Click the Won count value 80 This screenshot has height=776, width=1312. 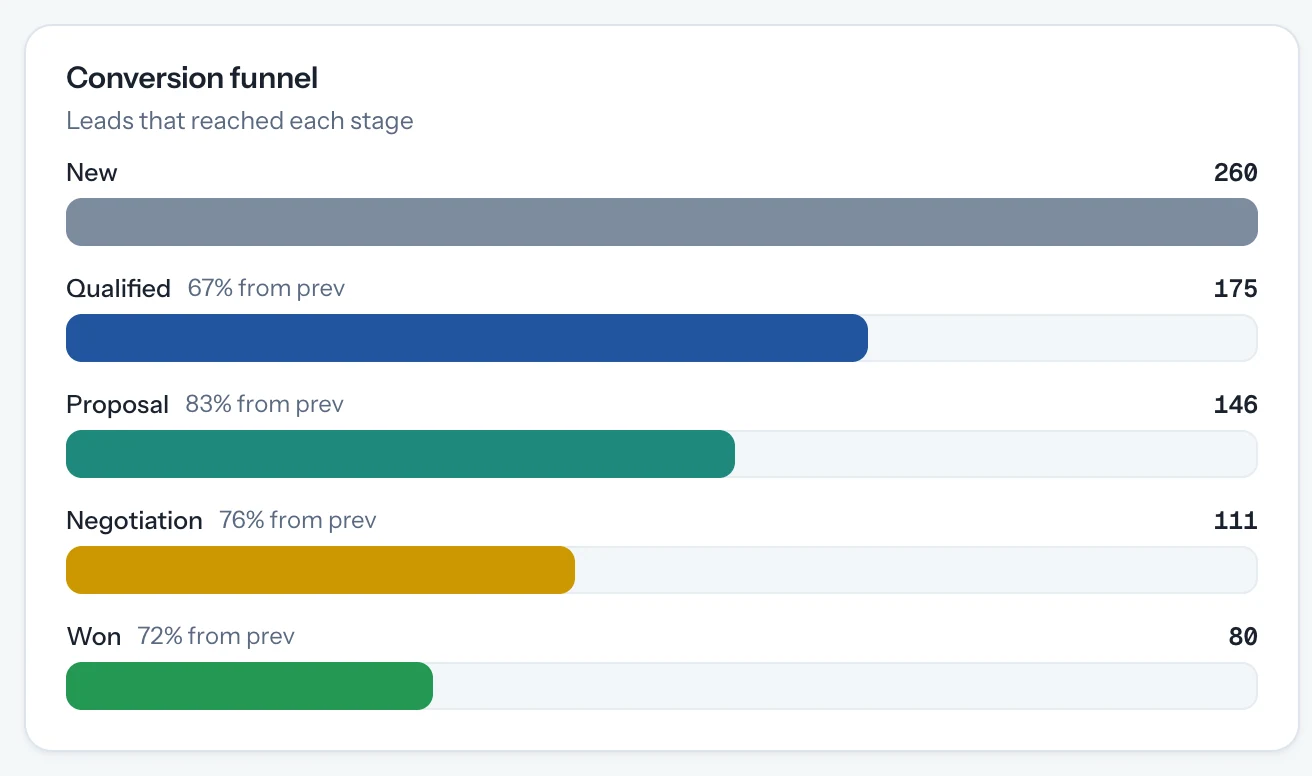coord(1243,637)
